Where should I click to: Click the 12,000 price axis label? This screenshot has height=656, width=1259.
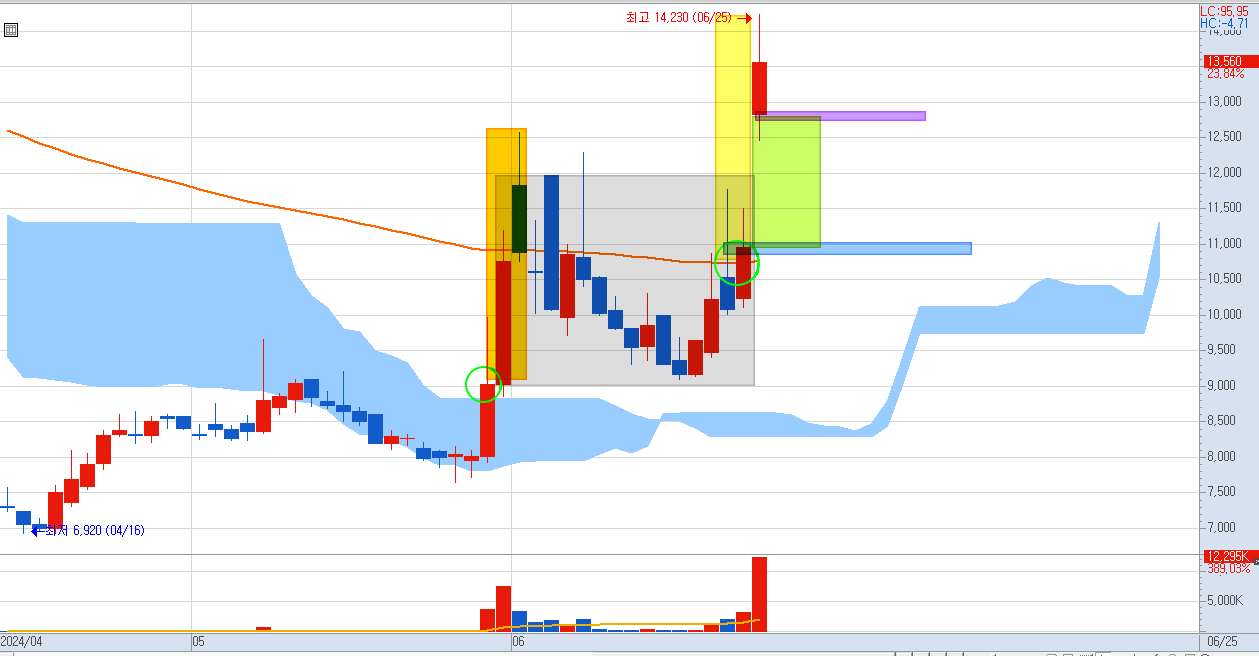coord(1224,173)
